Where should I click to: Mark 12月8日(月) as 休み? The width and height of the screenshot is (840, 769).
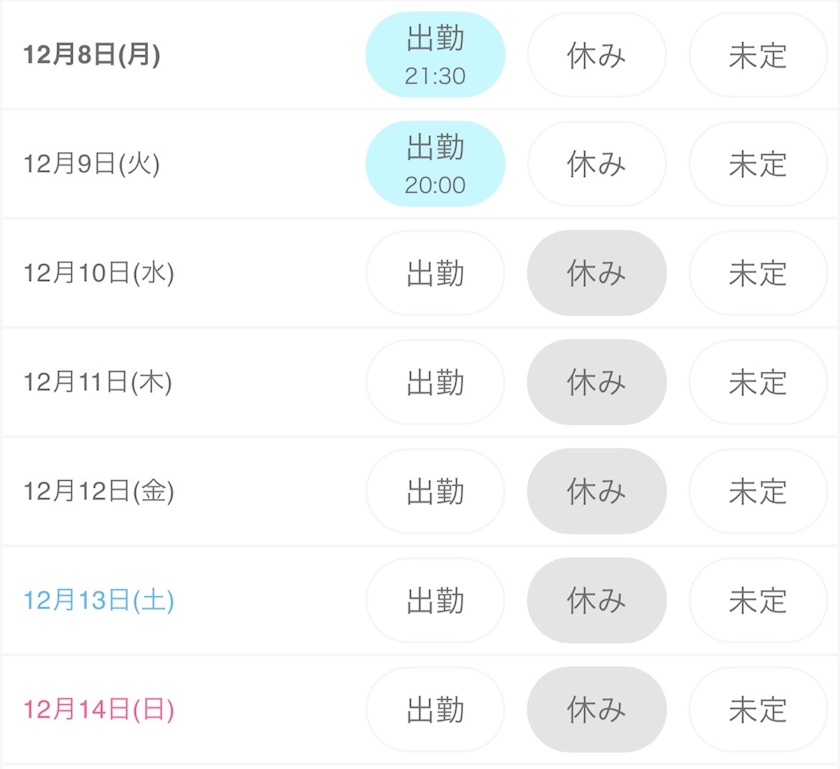coord(596,55)
